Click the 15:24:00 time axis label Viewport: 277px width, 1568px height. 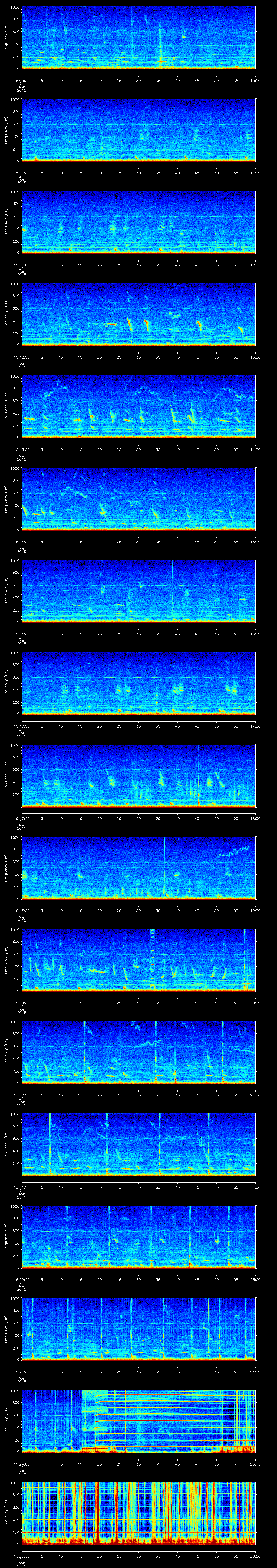tap(21, 1463)
